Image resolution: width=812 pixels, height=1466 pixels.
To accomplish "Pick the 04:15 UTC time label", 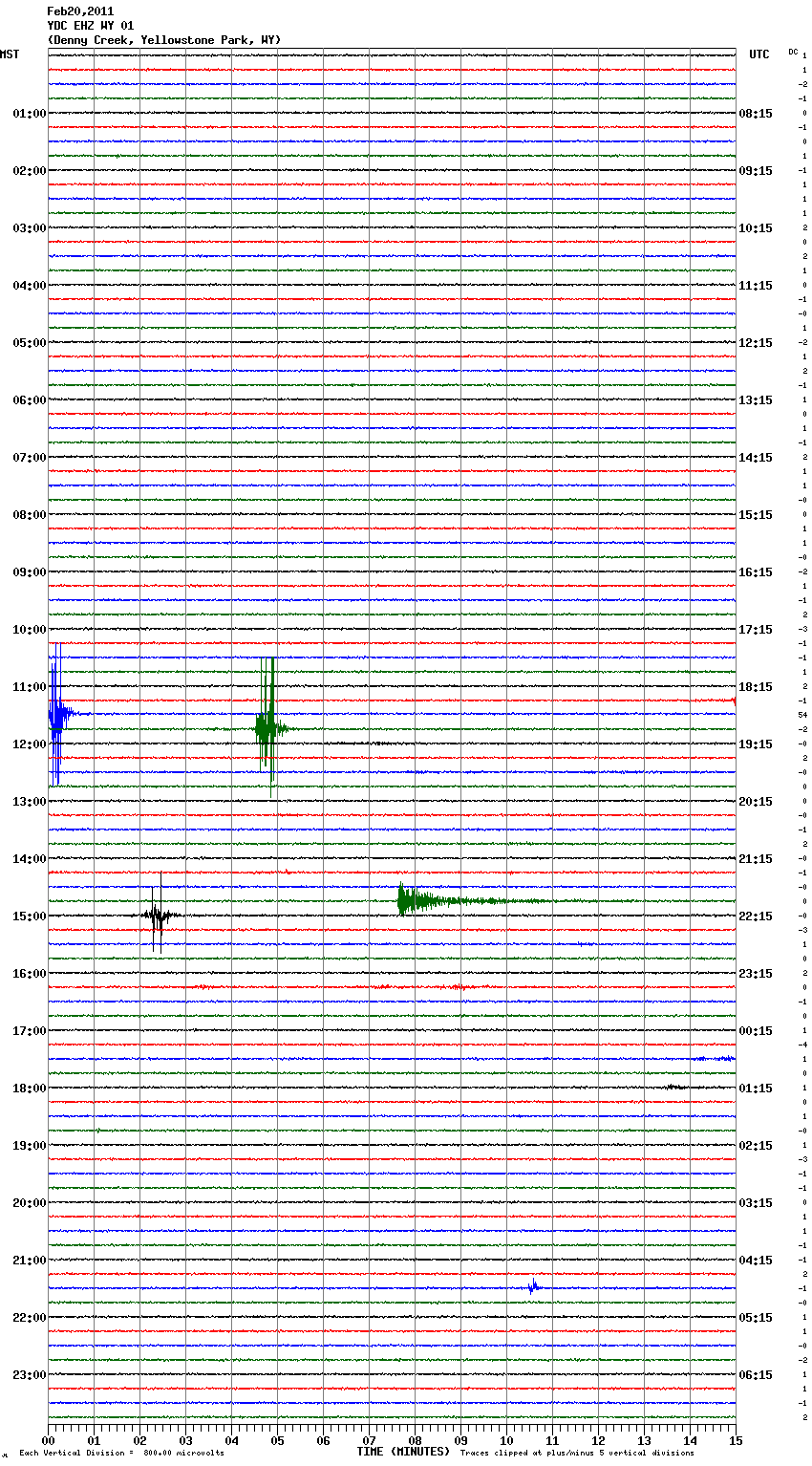I will point(756,1261).
